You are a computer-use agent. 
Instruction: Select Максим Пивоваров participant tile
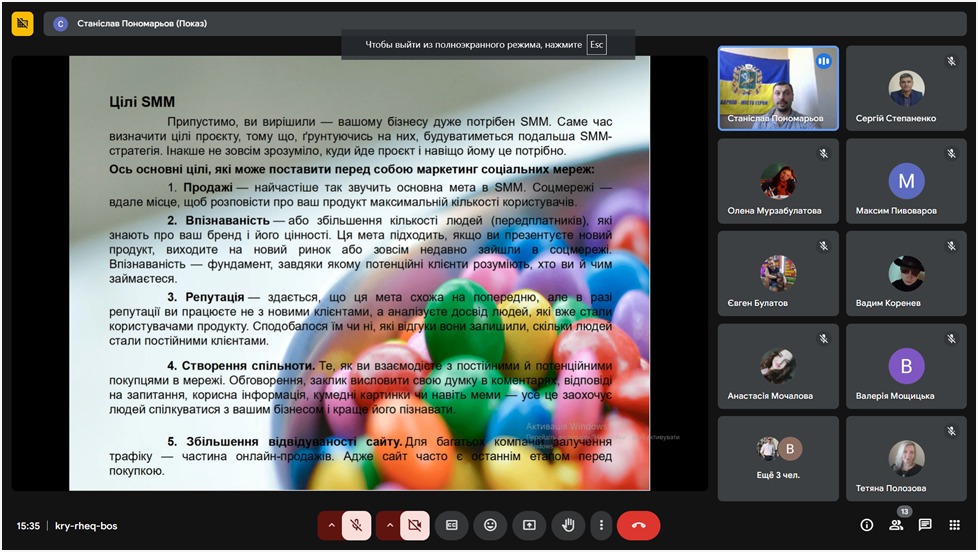point(906,181)
